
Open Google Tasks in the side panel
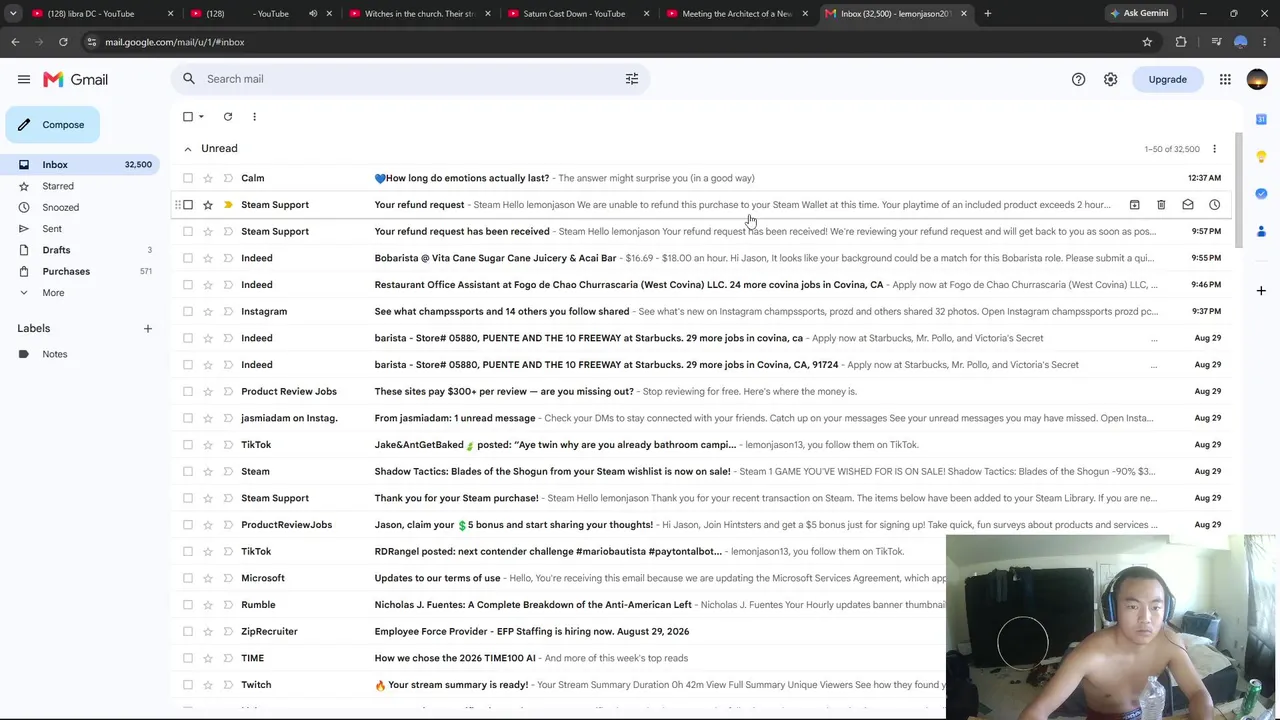point(1261,194)
